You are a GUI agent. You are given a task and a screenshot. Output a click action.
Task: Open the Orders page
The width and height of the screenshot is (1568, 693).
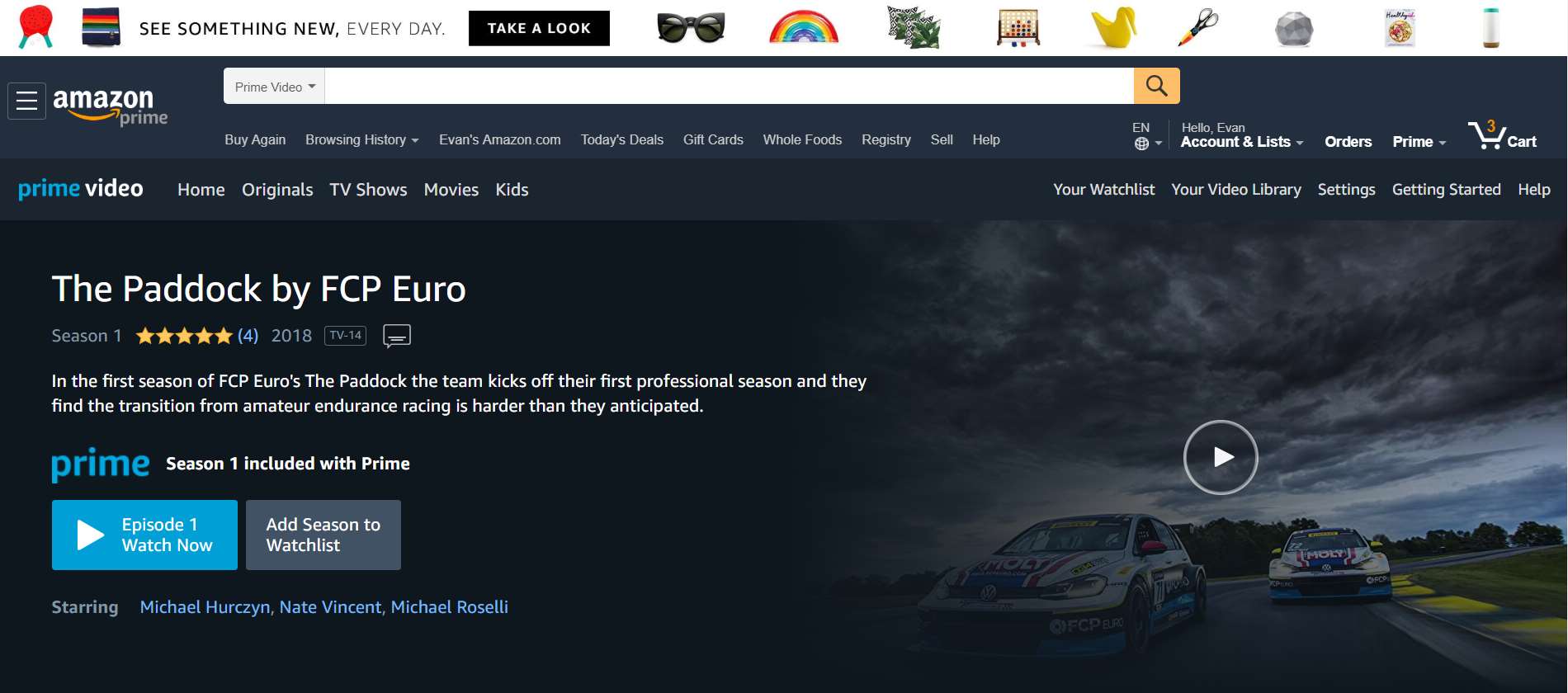coord(1348,142)
